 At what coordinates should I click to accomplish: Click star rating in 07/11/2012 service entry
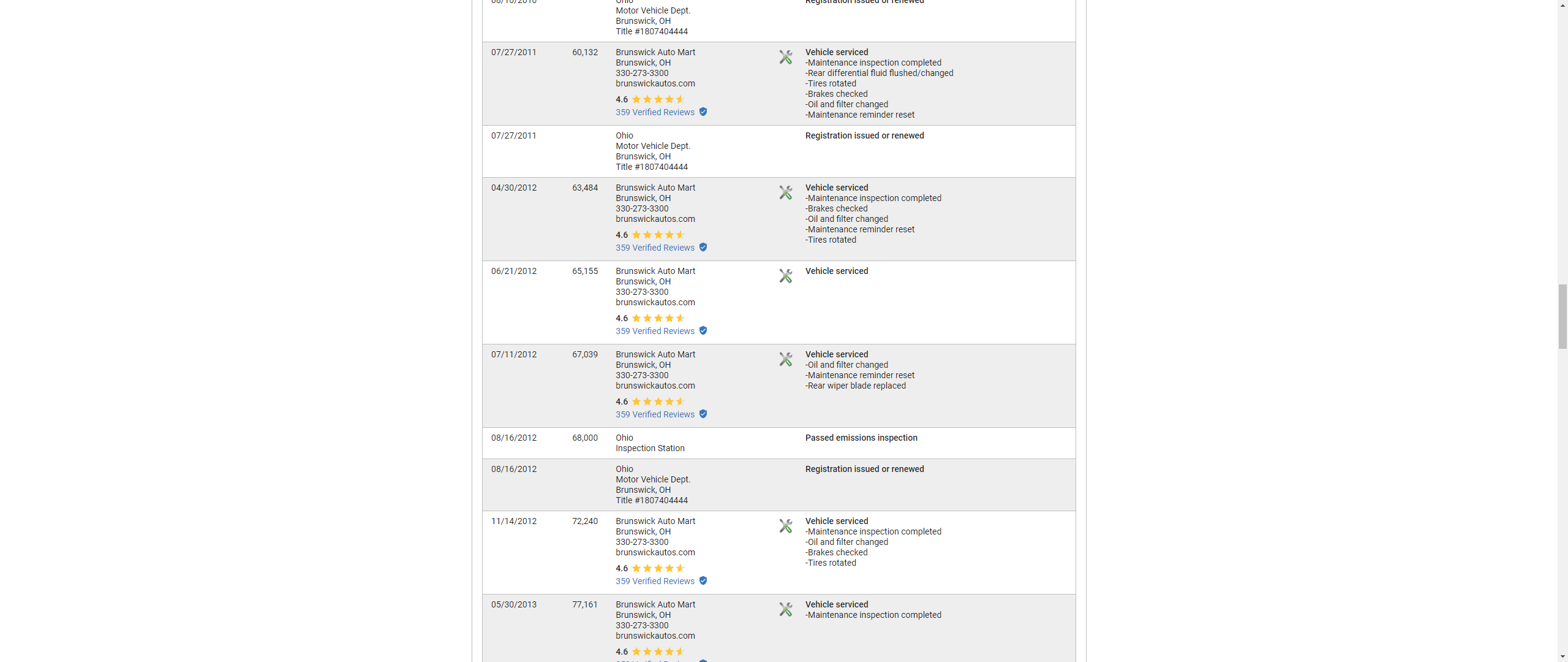[658, 401]
